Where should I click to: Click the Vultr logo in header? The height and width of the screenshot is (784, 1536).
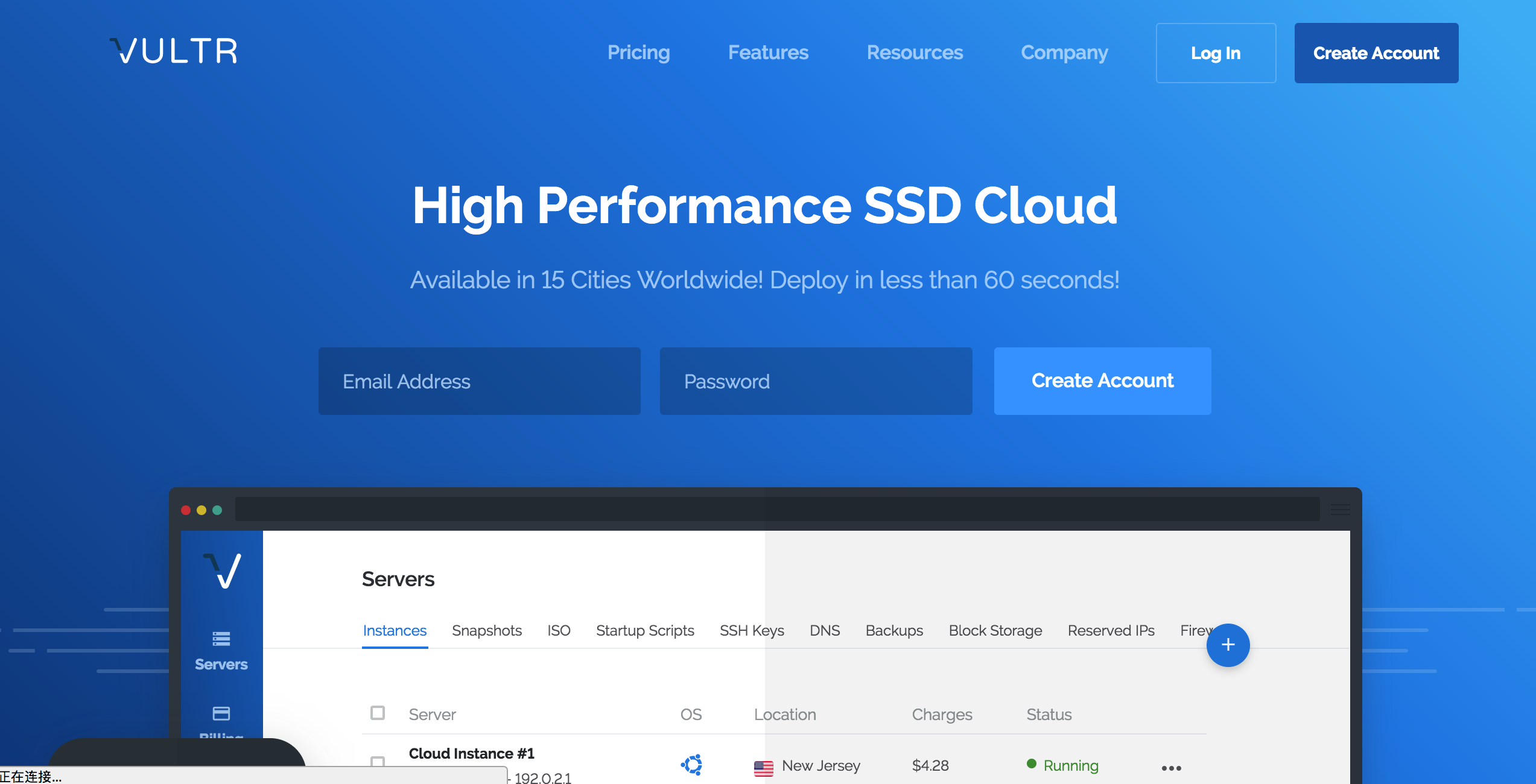coord(173,51)
